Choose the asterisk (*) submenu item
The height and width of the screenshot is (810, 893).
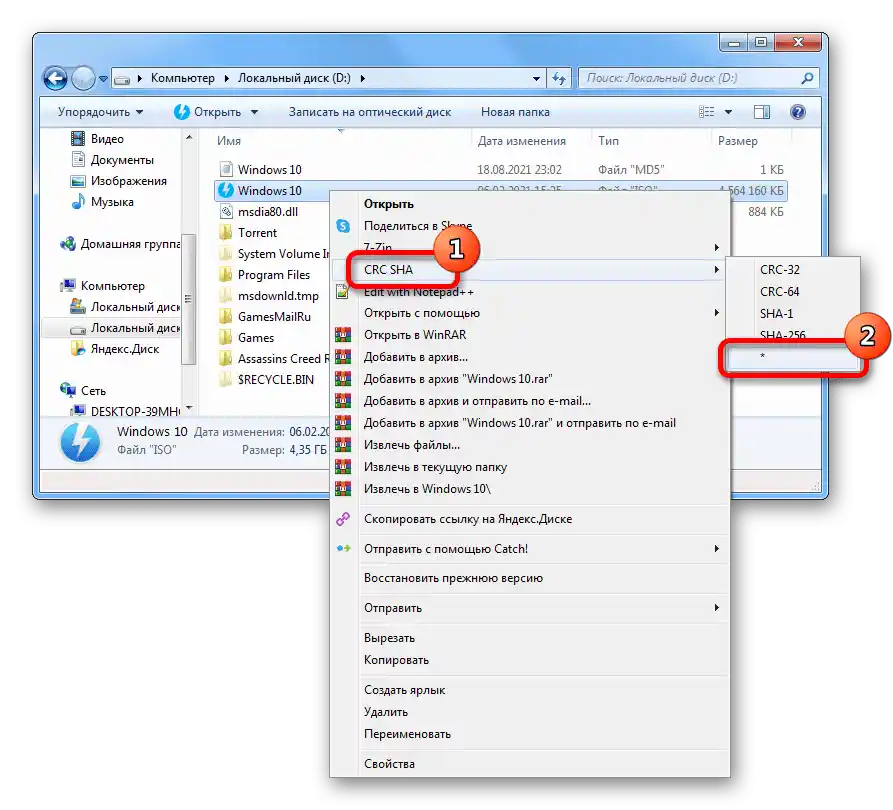(793, 357)
